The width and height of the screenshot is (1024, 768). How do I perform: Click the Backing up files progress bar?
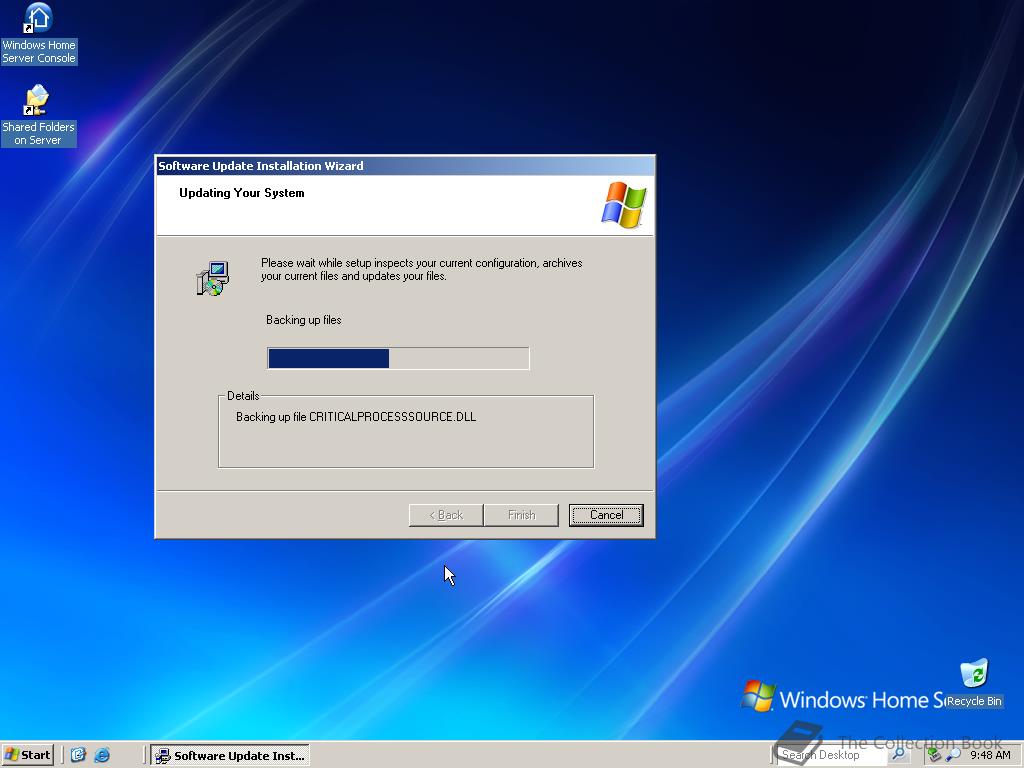pyautogui.click(x=398, y=358)
